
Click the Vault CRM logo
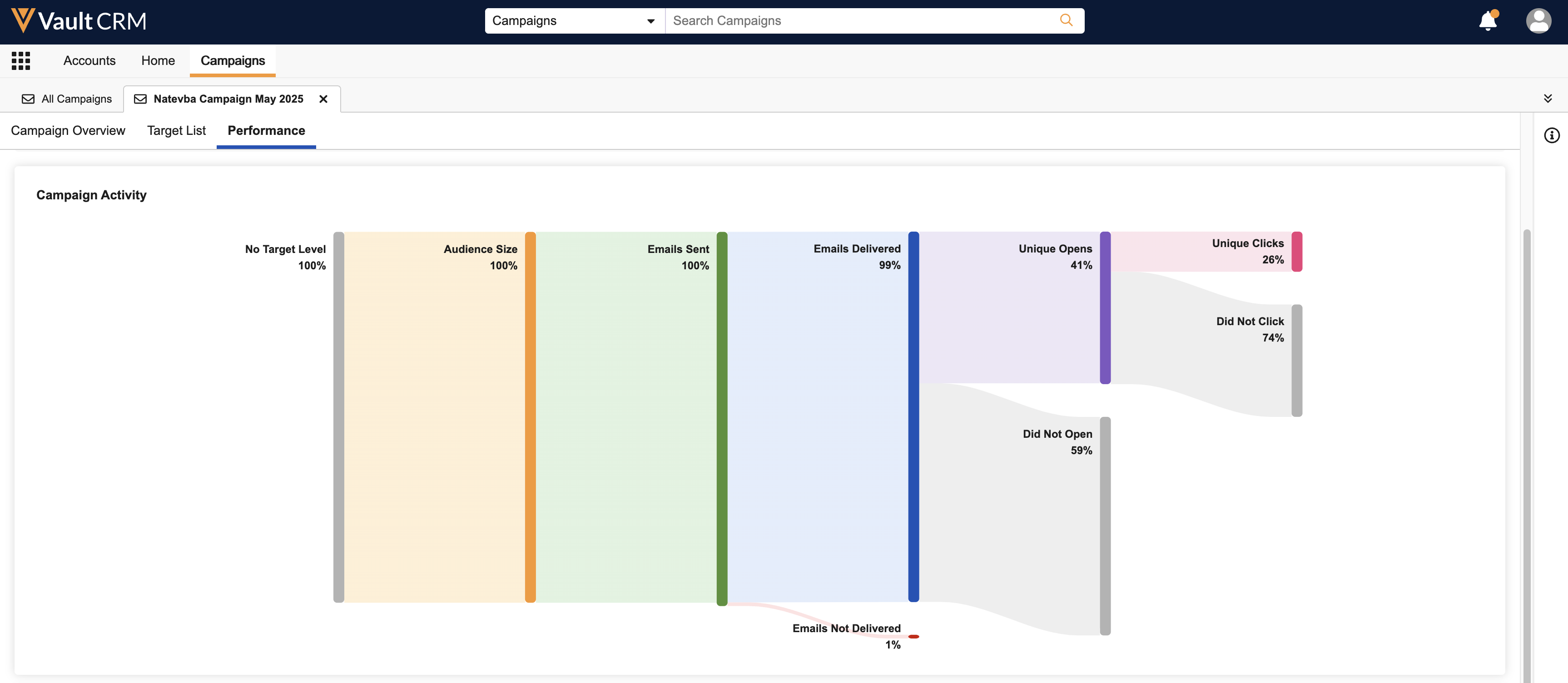(x=79, y=21)
